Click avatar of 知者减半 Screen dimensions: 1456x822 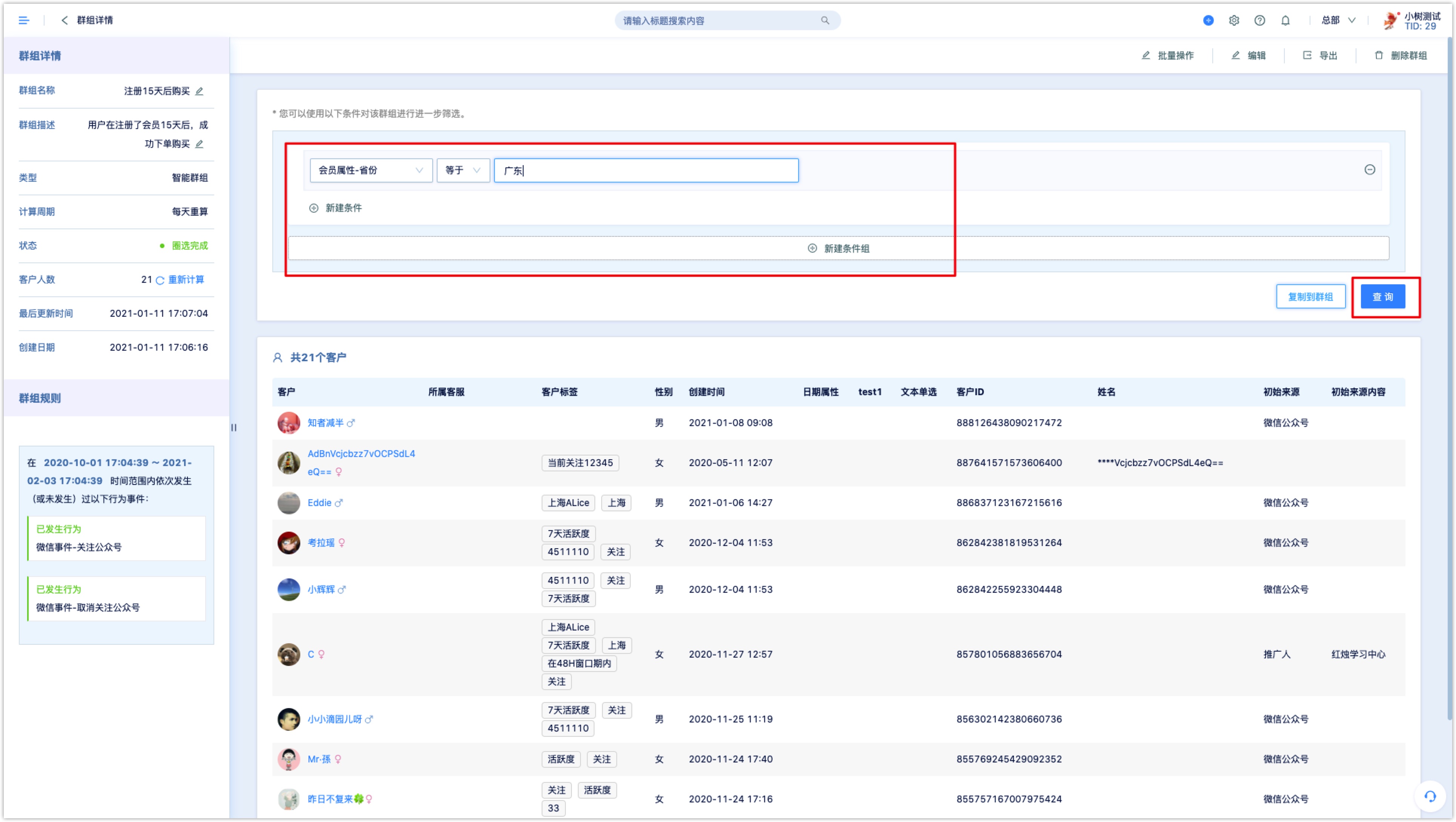pos(288,423)
